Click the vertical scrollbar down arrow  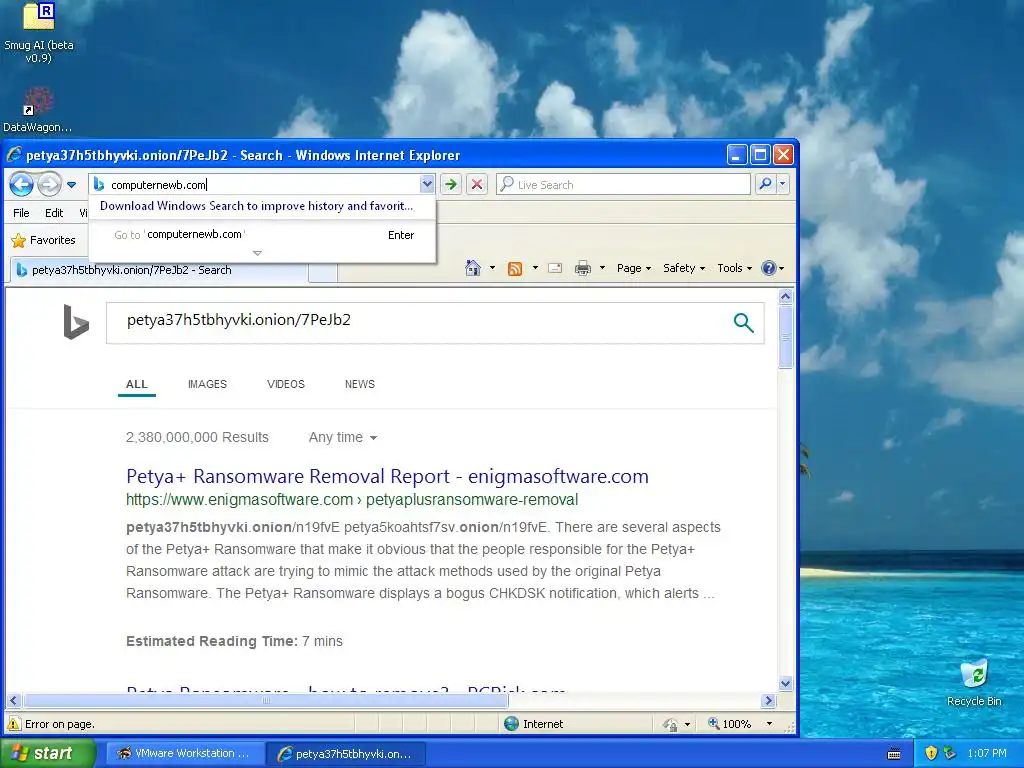coord(786,684)
